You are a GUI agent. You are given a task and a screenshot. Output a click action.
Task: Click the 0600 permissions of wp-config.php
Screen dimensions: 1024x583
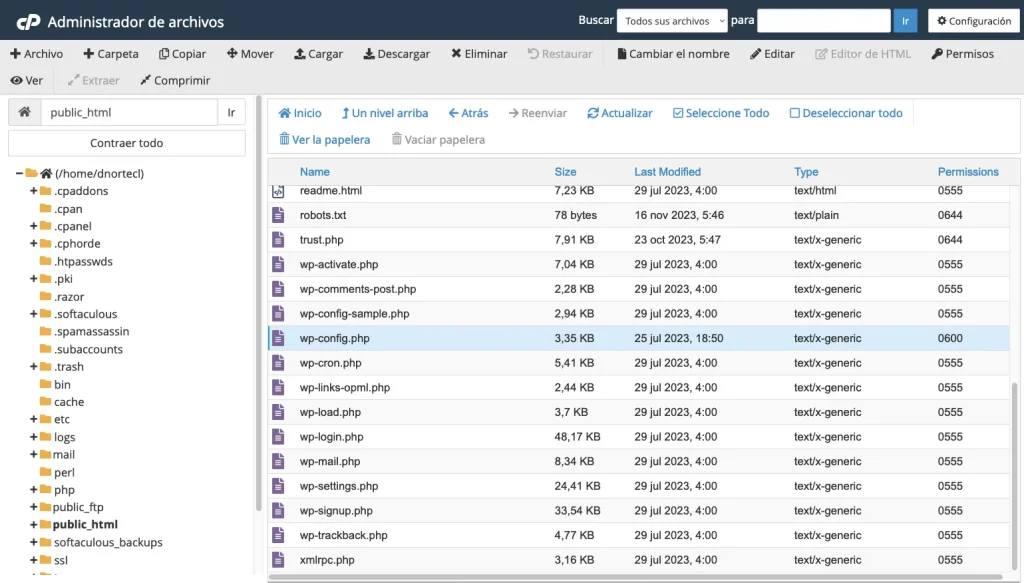pyautogui.click(x=950, y=338)
